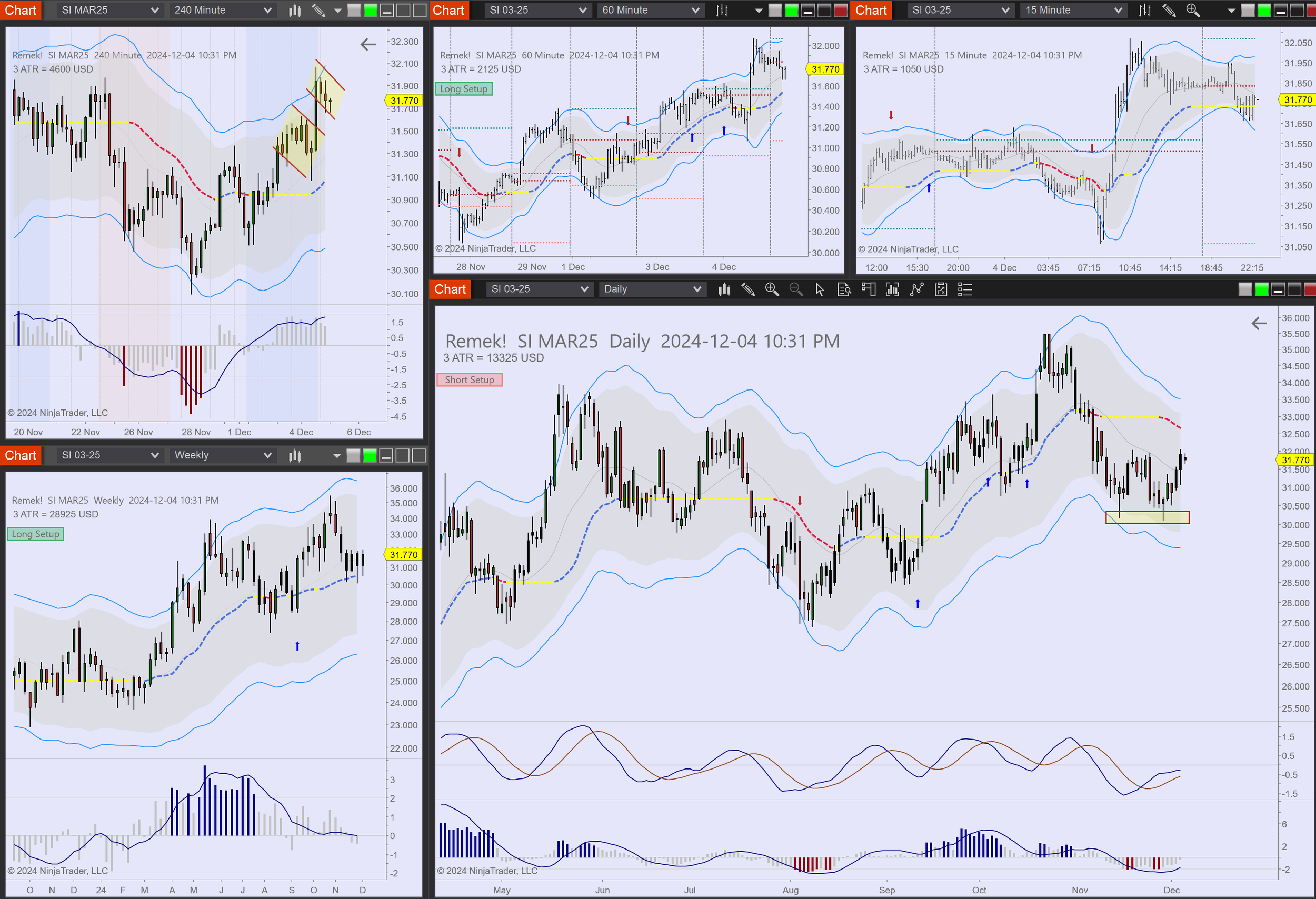Toggle gray link button on Daily chart
Image resolution: width=1316 pixels, height=899 pixels.
(x=1245, y=289)
